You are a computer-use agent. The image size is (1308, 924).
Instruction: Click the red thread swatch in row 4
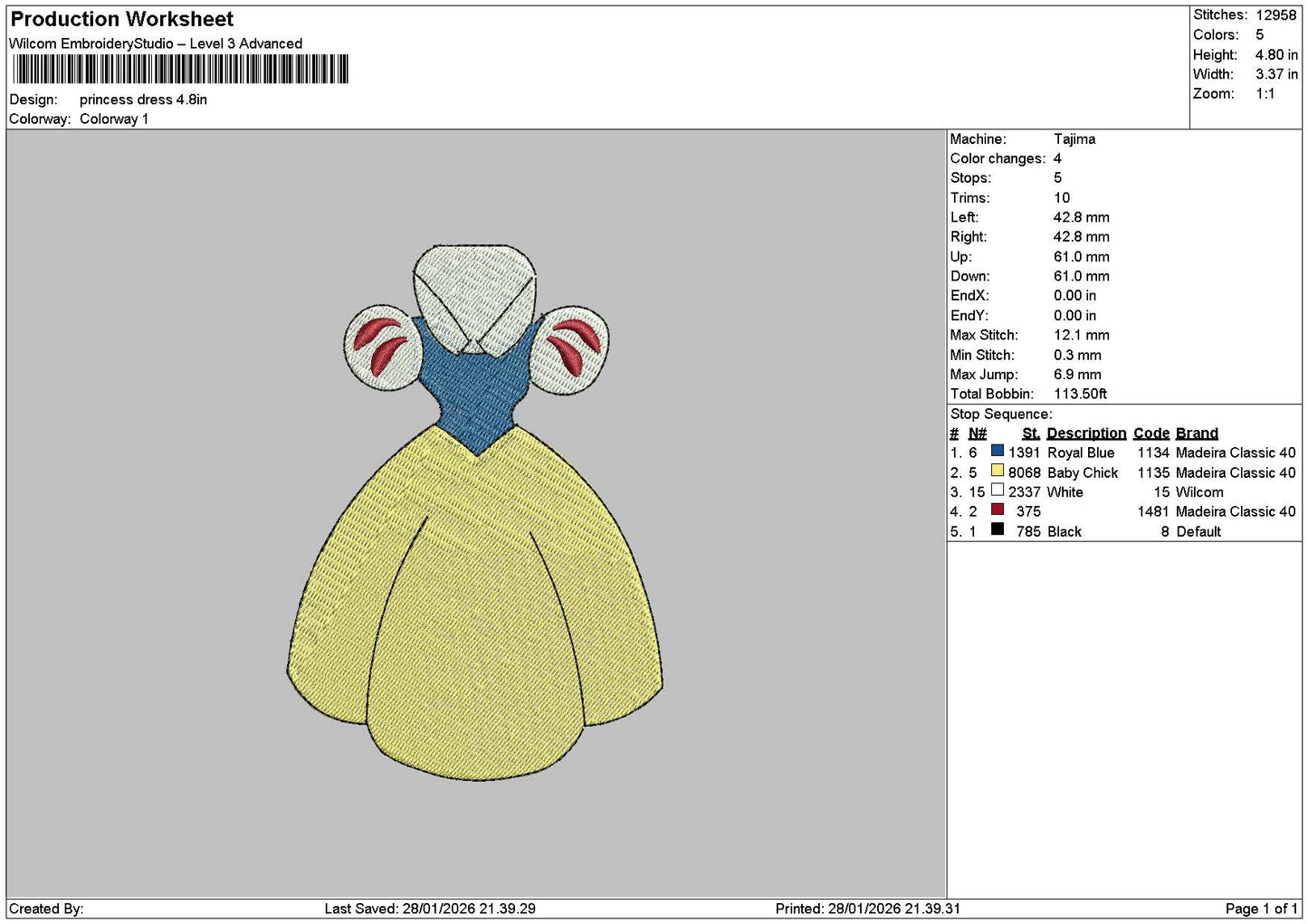point(997,510)
